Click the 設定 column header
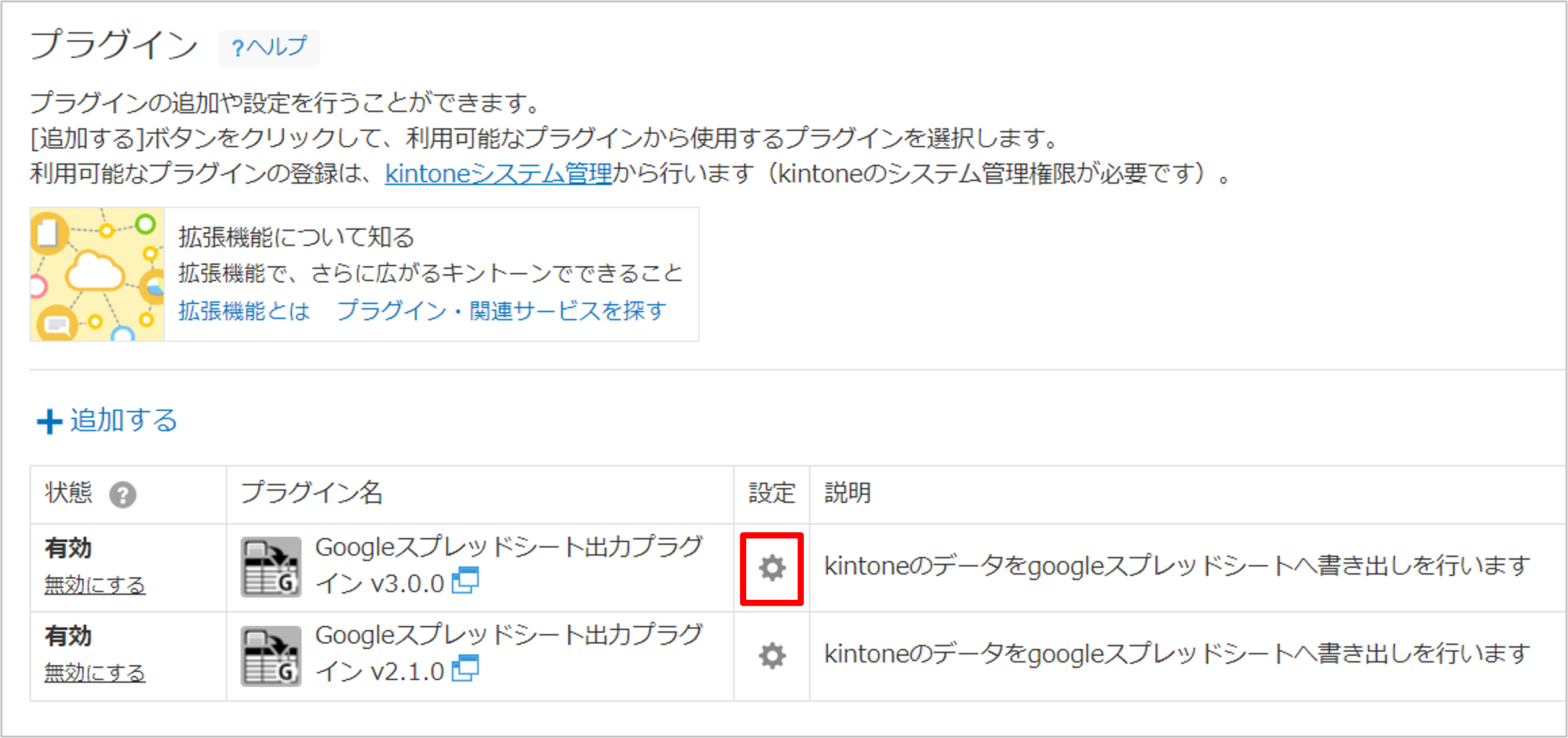Screen dimensions: 1568x738 point(772,493)
